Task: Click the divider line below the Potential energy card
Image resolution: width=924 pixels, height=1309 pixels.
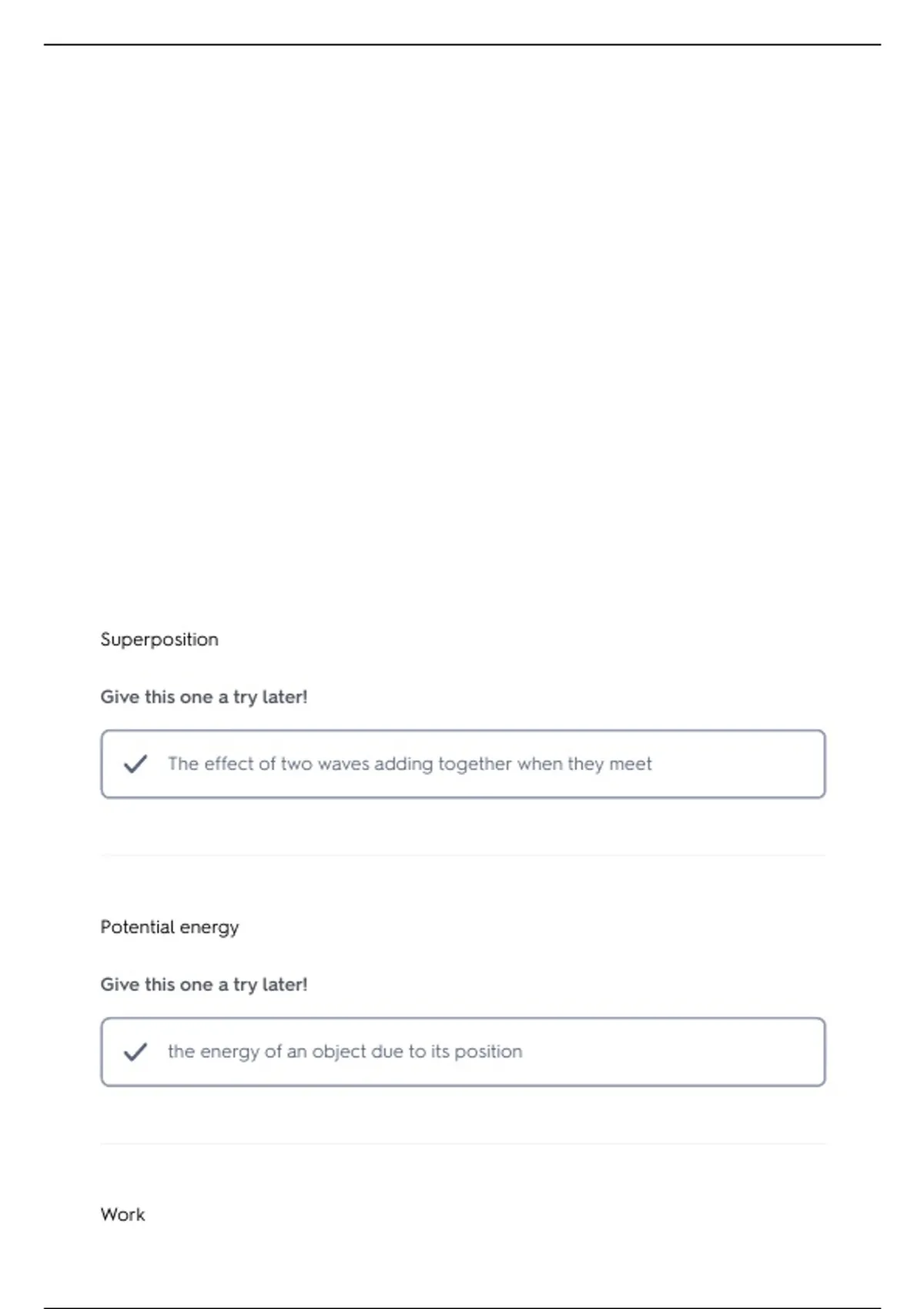Action: coord(463,1143)
